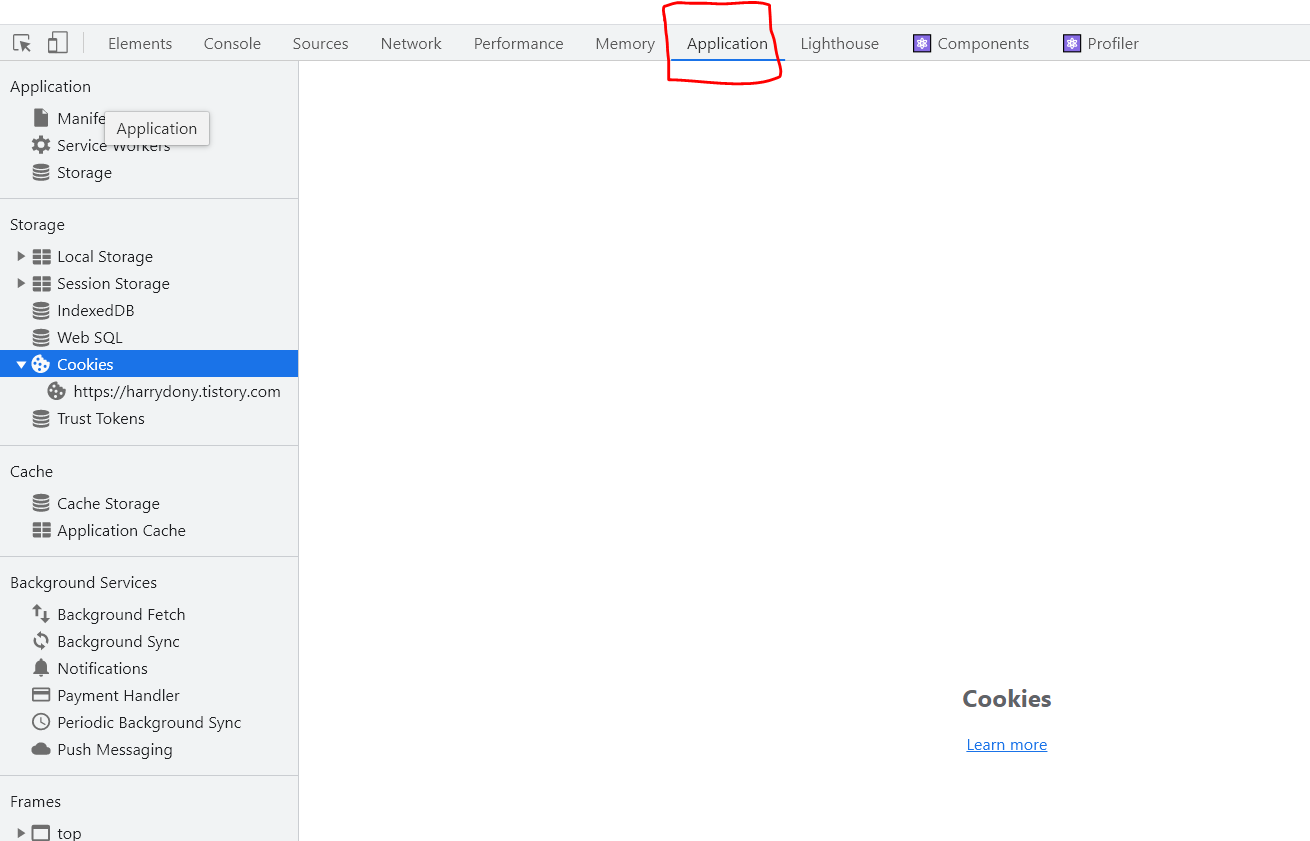Go to the Performance tab
The width and height of the screenshot is (1310, 841).
tap(518, 43)
